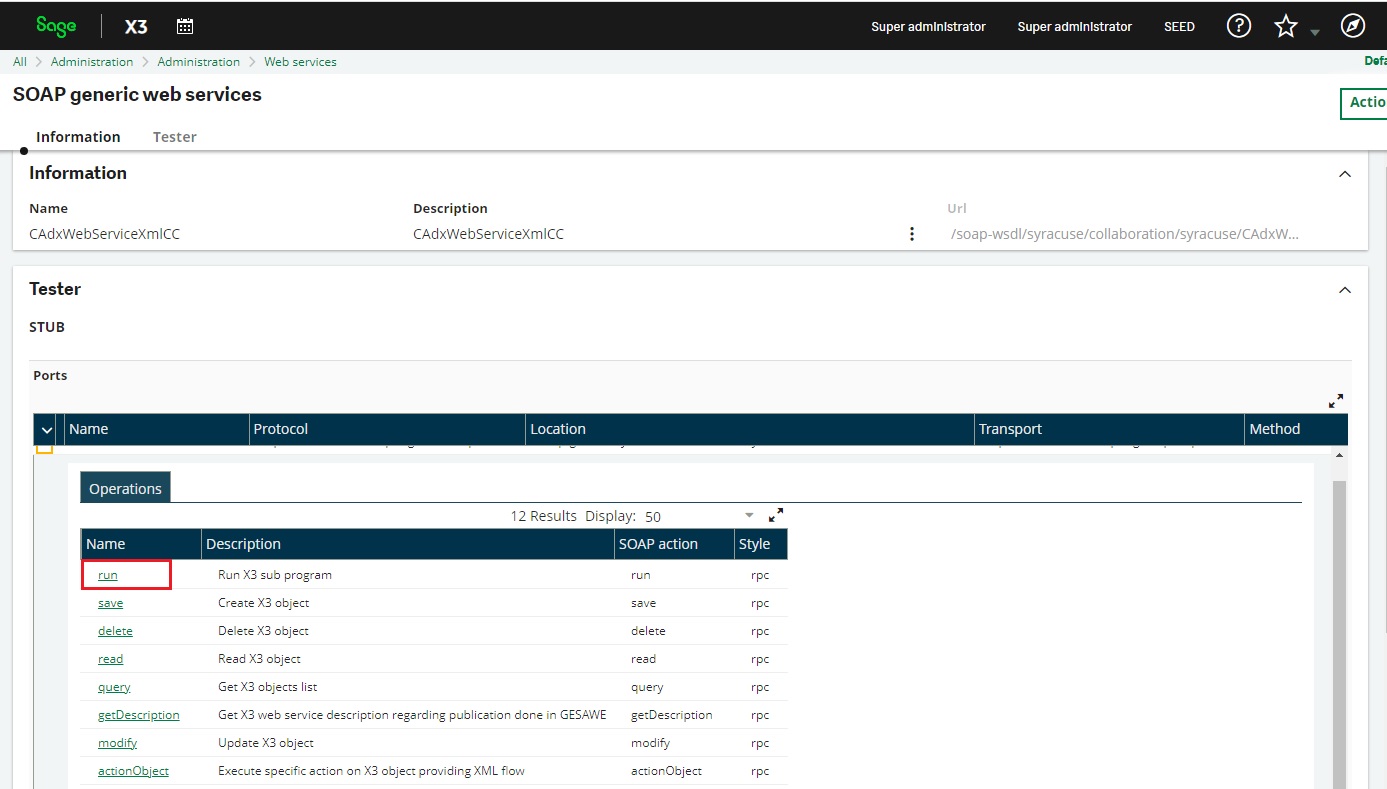The height and width of the screenshot is (789, 1387).
Task: Click the run operation link
Action: (108, 575)
